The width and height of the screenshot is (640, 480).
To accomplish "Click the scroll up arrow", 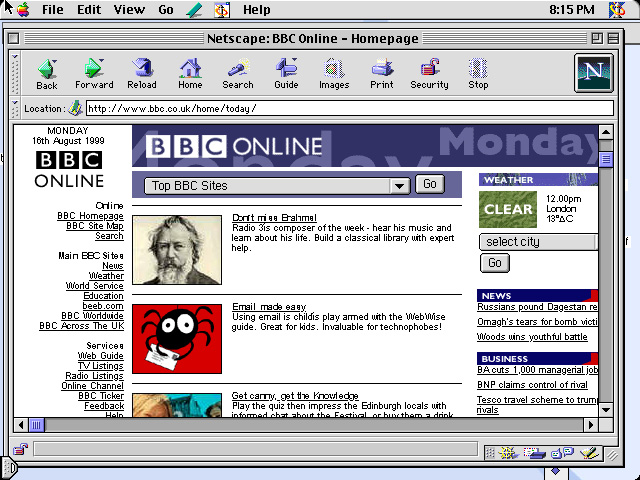I will (606, 132).
